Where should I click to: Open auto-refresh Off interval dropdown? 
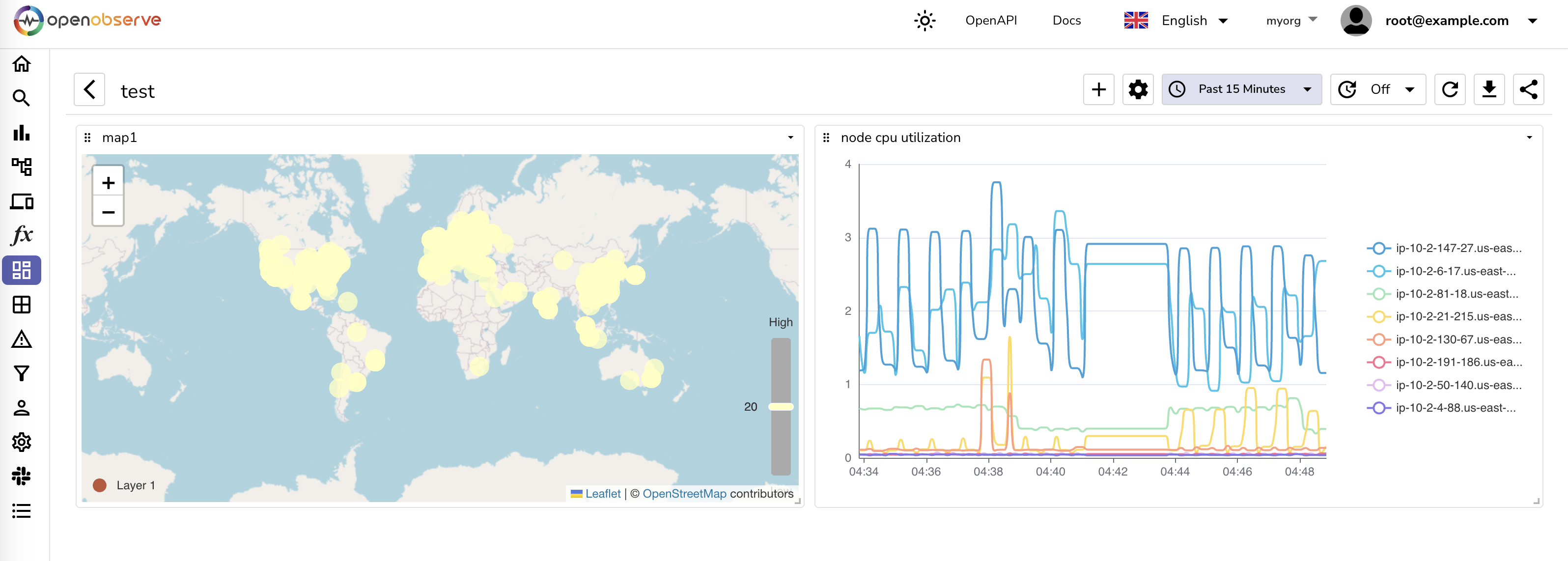1378,89
